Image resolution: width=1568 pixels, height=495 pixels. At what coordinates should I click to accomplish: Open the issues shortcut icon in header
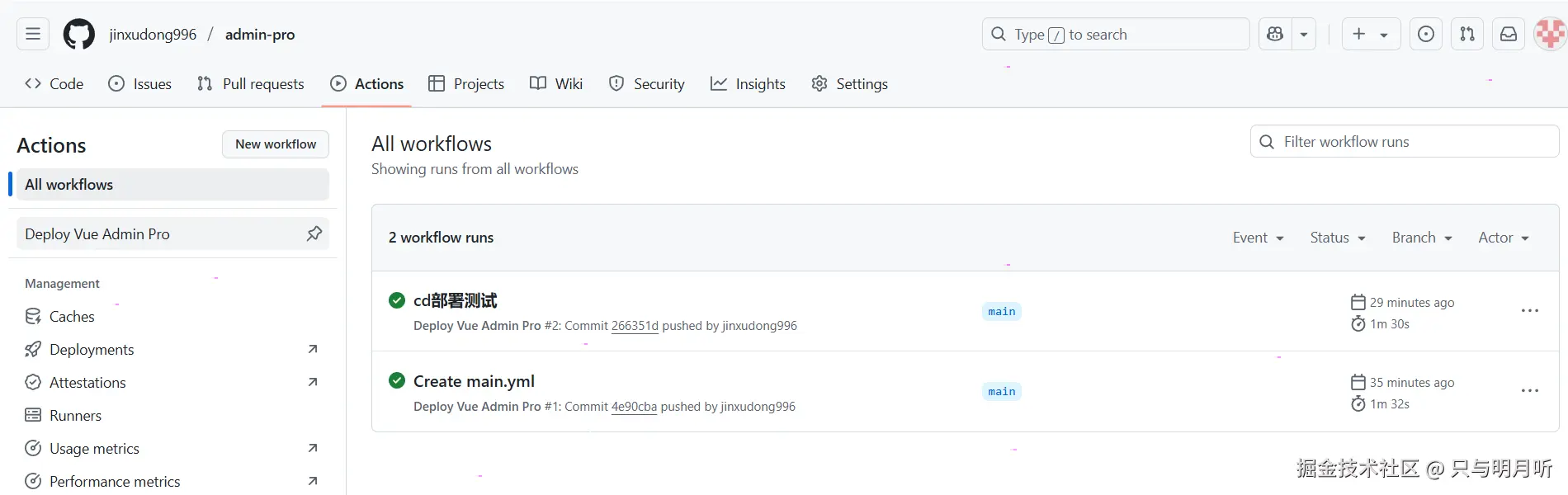pos(1426,34)
